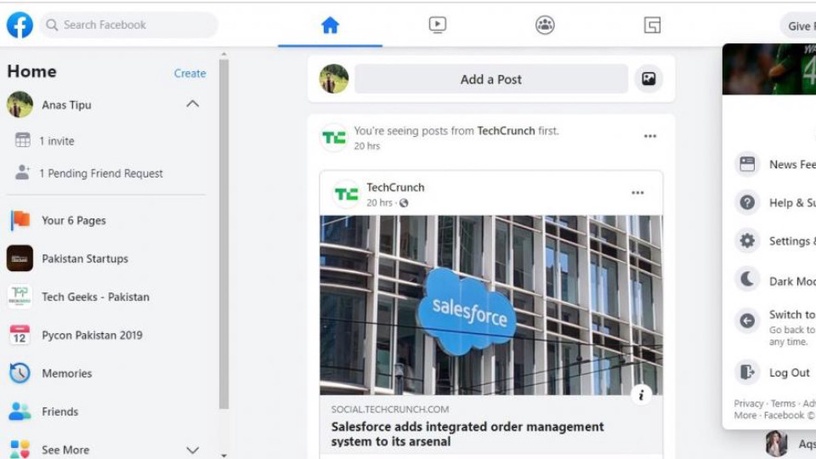This screenshot has width=816, height=459.
Task: Click the TechCrunch page name in post
Action: pyautogui.click(x=396, y=187)
